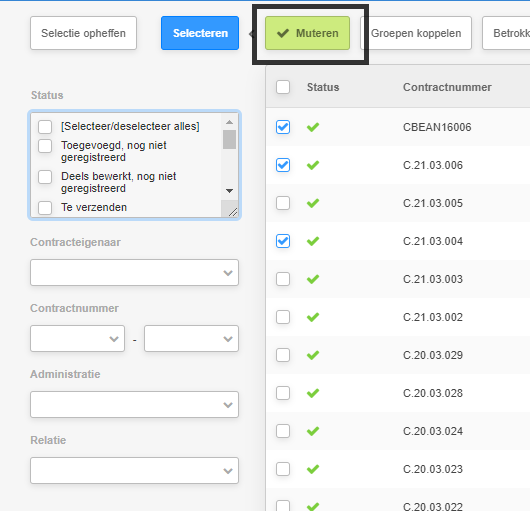This screenshot has height=511, width=530.
Task: Click the status checkmark icon for C.20.03.024
Action: [x=313, y=432]
